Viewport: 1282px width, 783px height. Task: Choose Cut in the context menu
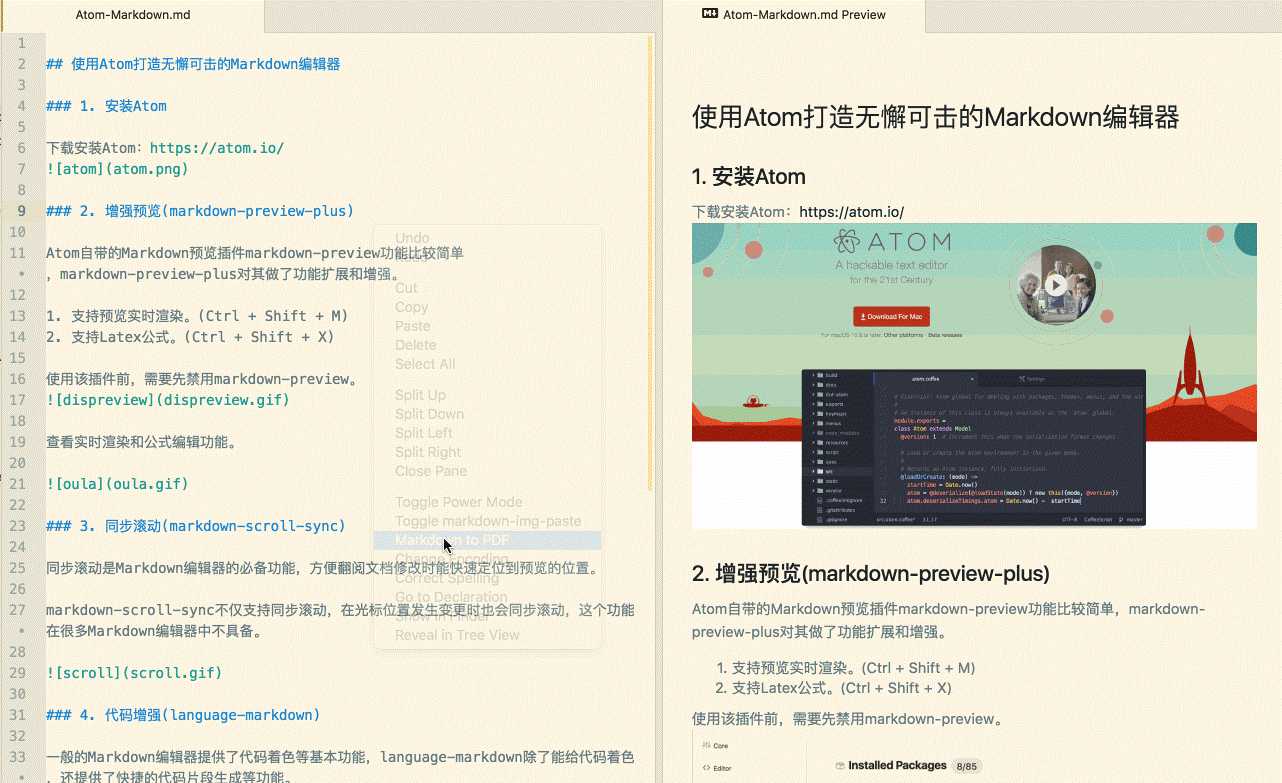pos(406,288)
